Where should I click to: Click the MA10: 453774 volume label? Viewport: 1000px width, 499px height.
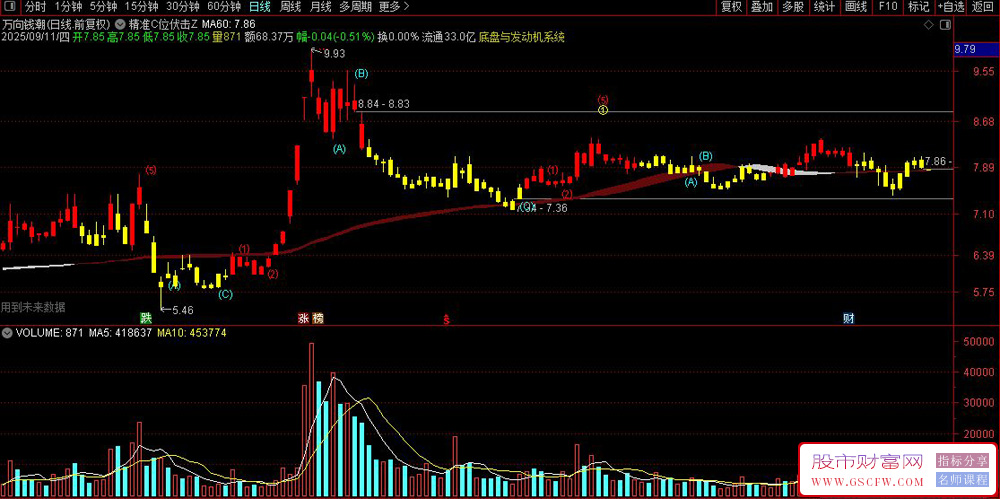tap(191, 332)
